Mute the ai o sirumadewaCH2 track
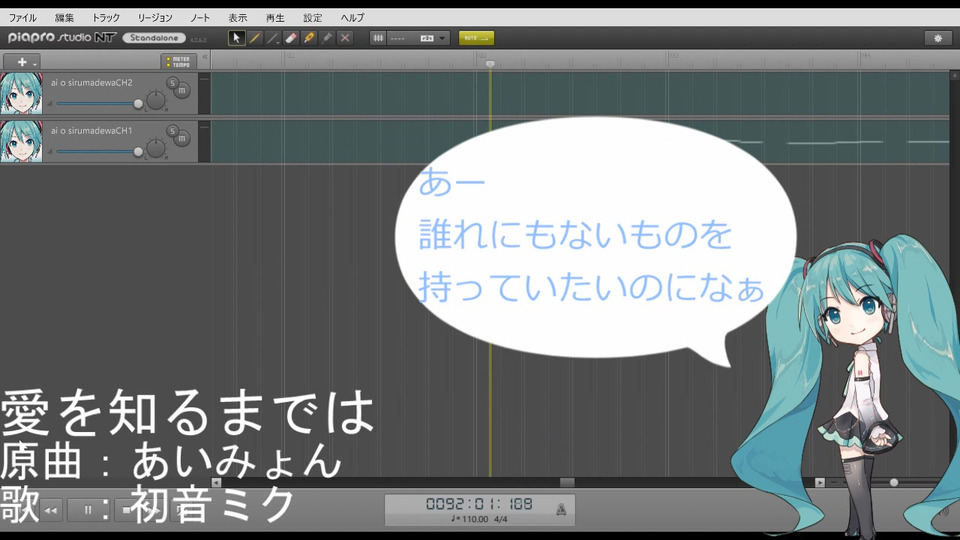Screen dimensions: 960x540 (182, 91)
